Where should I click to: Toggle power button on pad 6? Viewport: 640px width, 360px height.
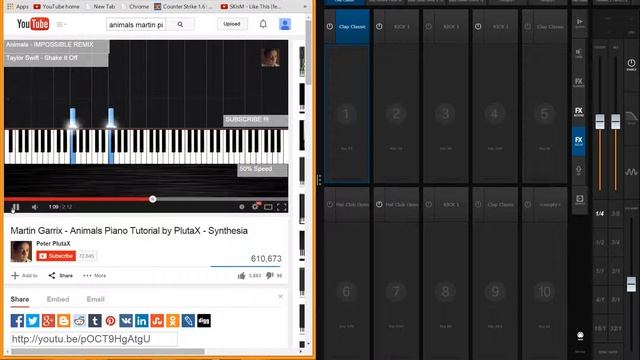[330, 204]
